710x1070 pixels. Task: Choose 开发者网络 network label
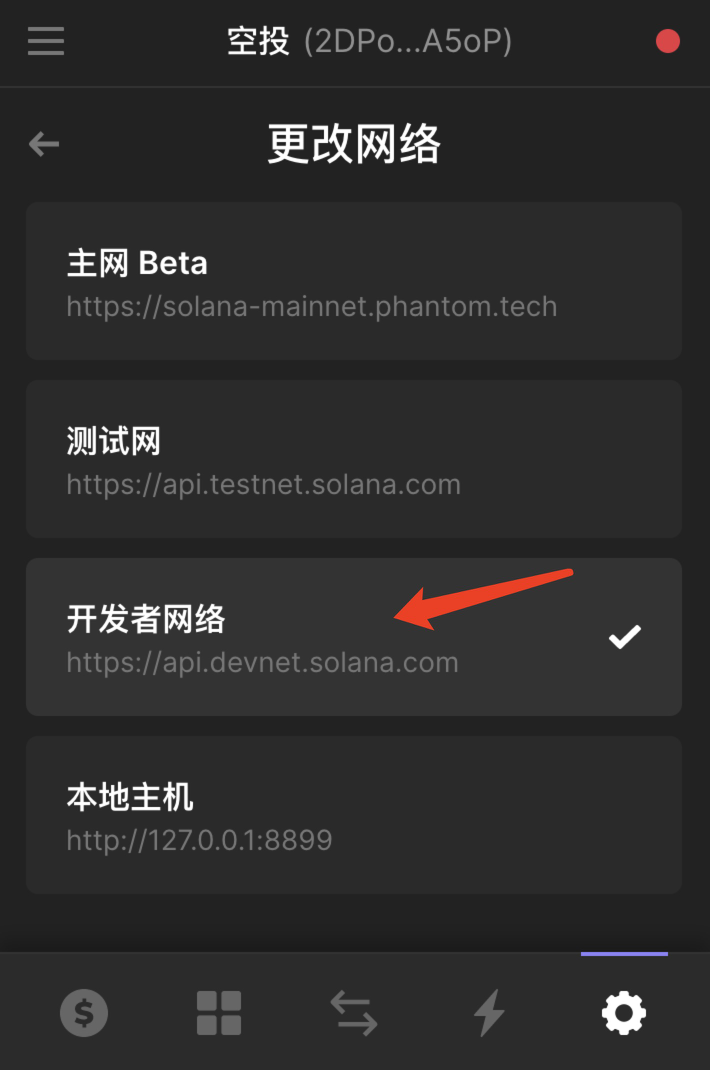pyautogui.click(x=146, y=619)
